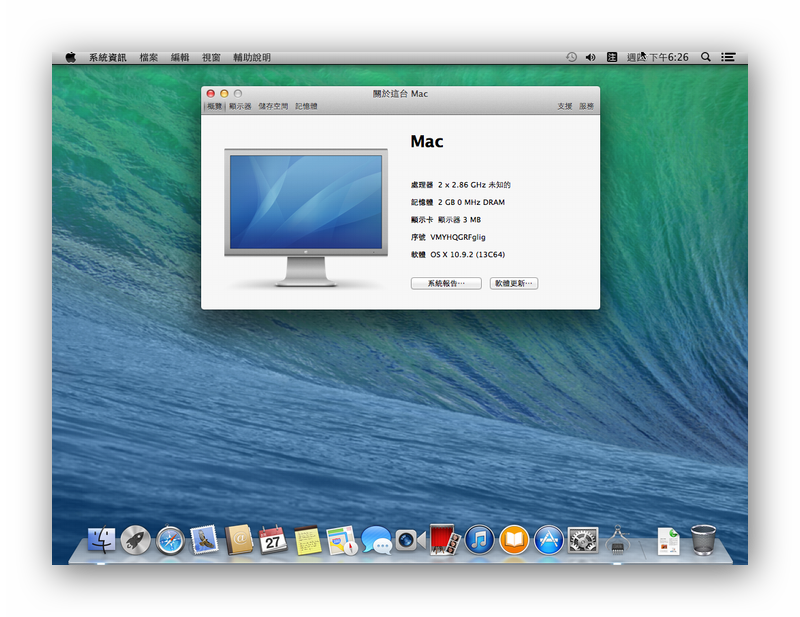This screenshot has width=800, height=617.
Task: Open the 服務 link
Action: click(x=586, y=106)
